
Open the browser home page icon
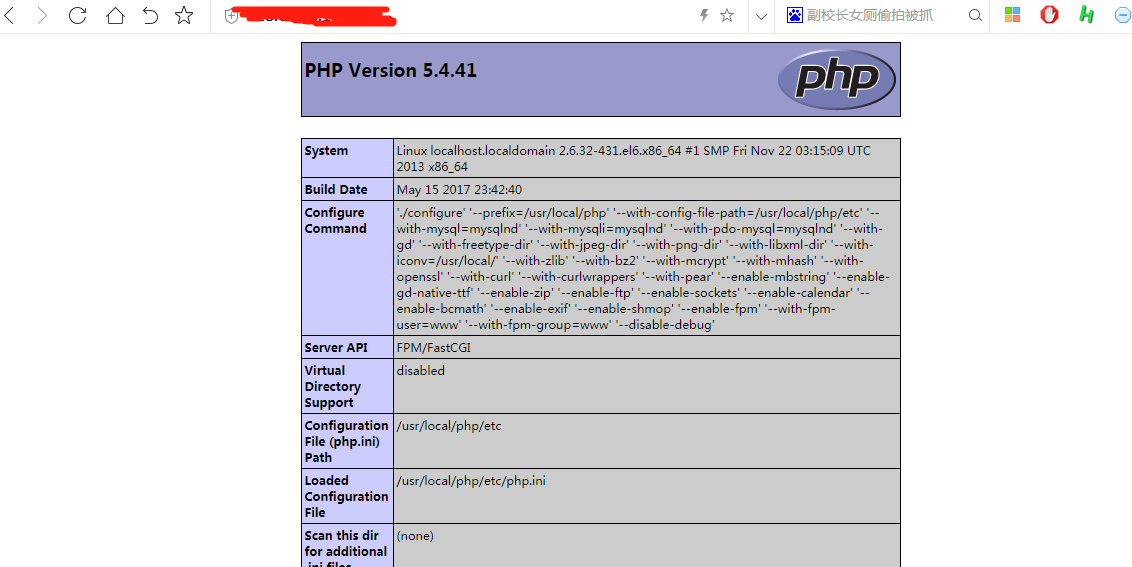[115, 15]
